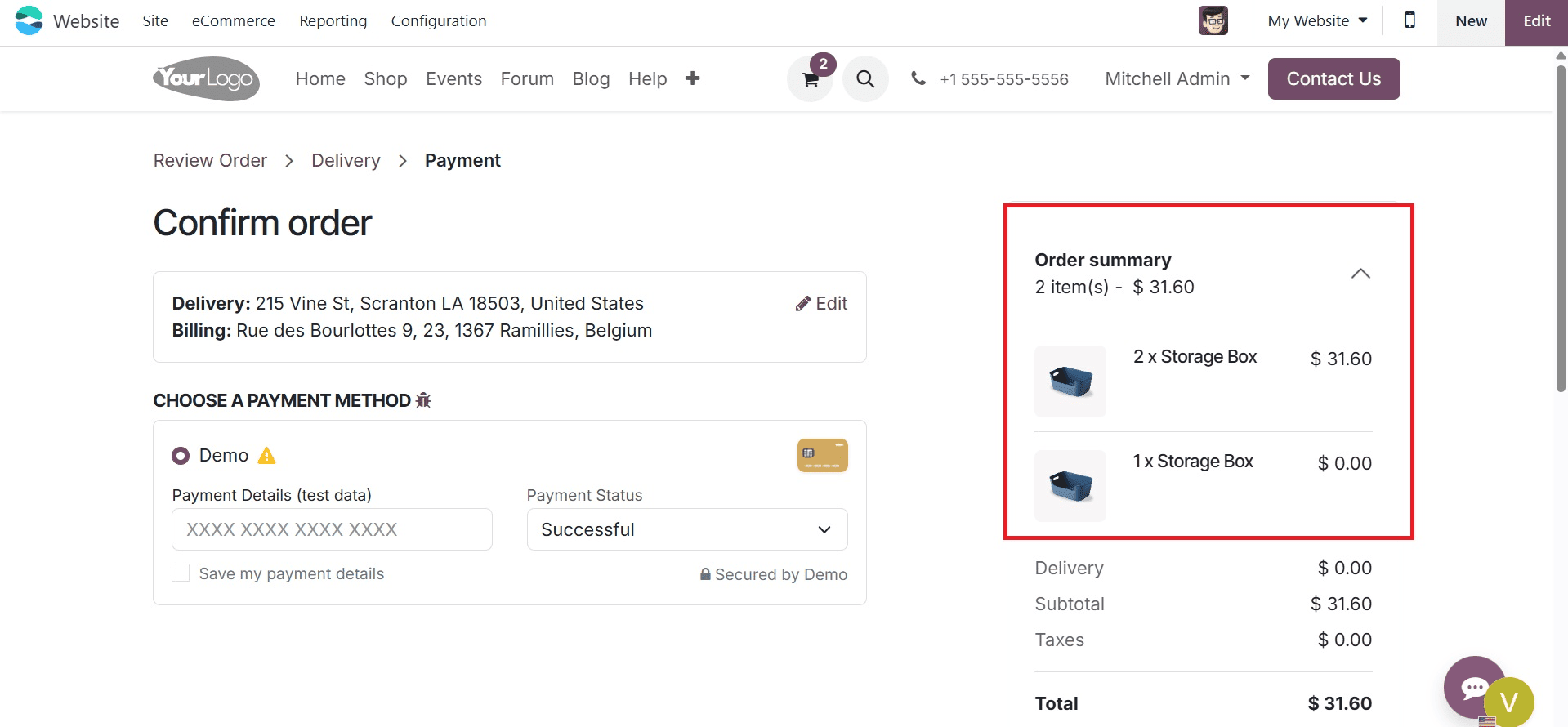Click the bug icon next to payment method heading
The height and width of the screenshot is (727, 1568).
(423, 400)
